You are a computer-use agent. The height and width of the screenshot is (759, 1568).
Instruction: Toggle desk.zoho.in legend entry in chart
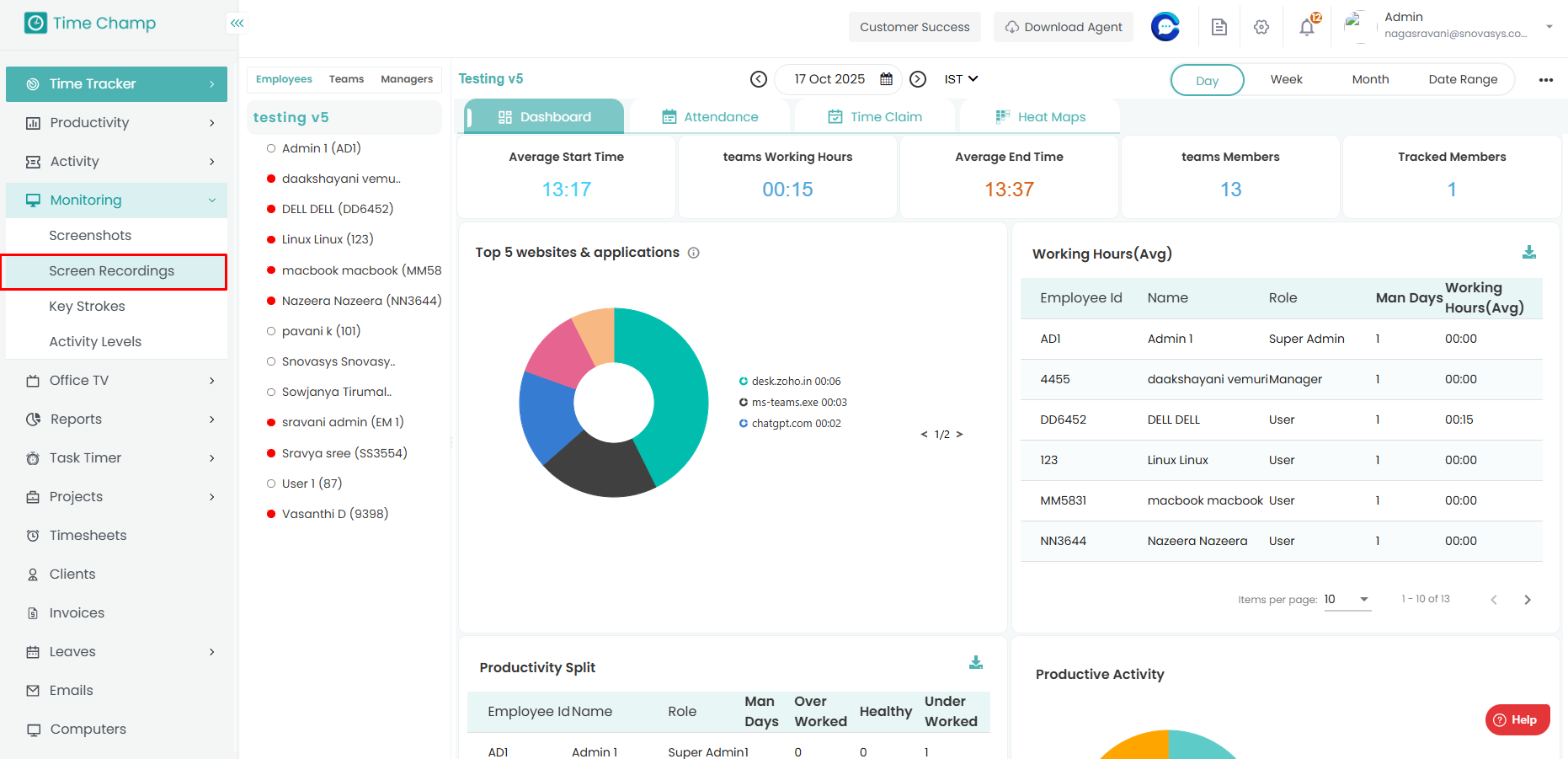795,382
